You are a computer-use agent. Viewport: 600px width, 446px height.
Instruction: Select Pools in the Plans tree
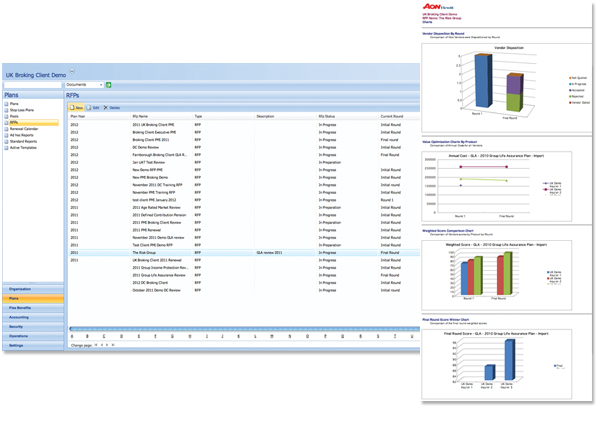(15, 116)
